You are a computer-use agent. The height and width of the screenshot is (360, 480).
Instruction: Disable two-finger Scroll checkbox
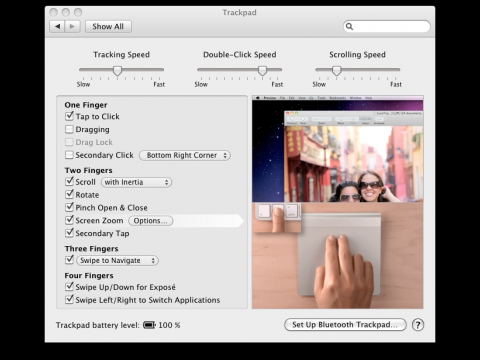[x=69, y=181]
